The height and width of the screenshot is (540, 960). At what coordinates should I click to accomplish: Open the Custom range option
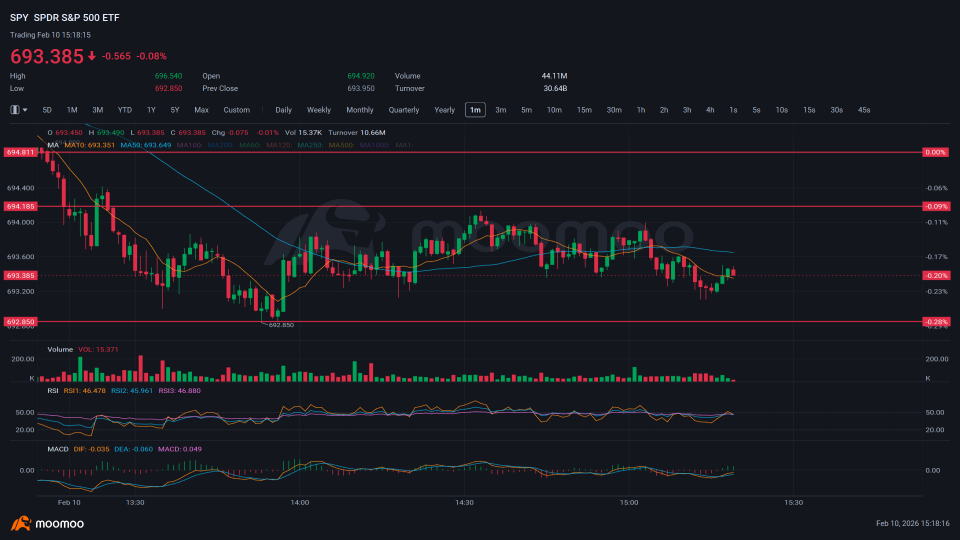pyautogui.click(x=236, y=110)
